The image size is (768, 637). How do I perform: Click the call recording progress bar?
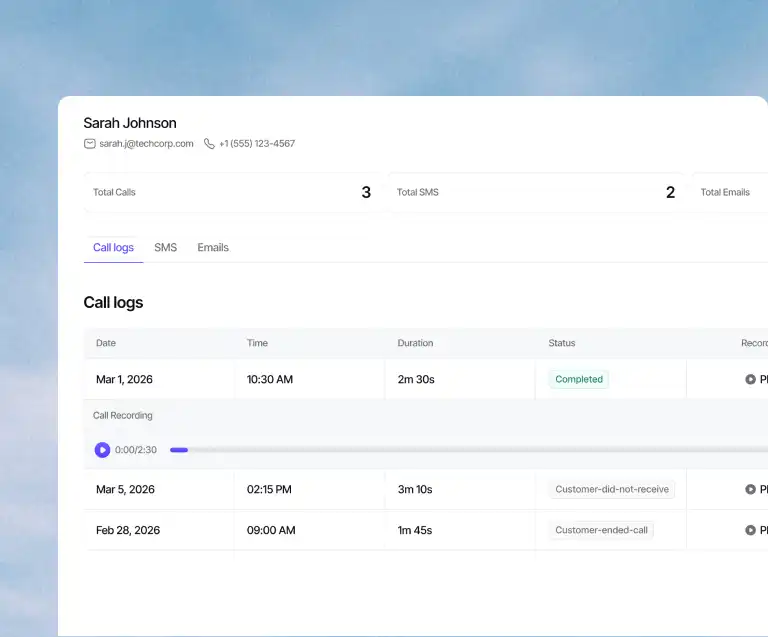[469, 450]
